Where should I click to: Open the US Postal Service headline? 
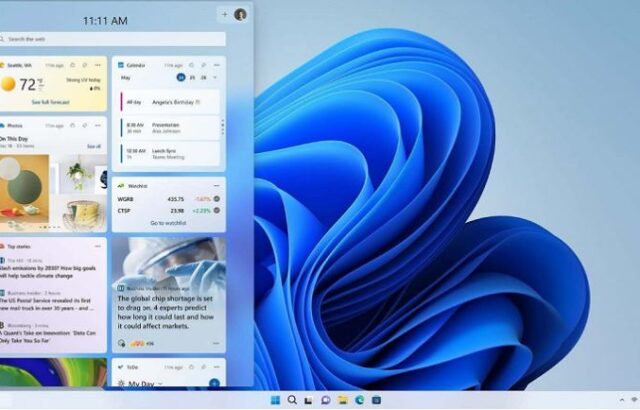pyautogui.click(x=46, y=304)
